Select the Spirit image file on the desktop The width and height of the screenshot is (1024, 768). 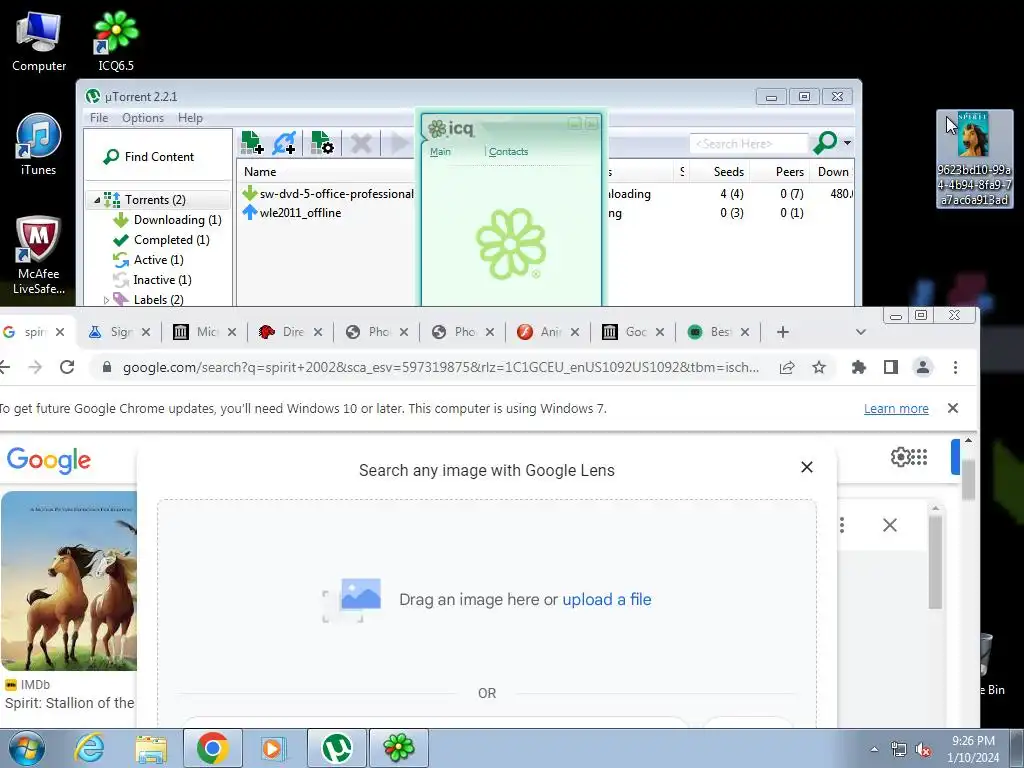point(974,159)
